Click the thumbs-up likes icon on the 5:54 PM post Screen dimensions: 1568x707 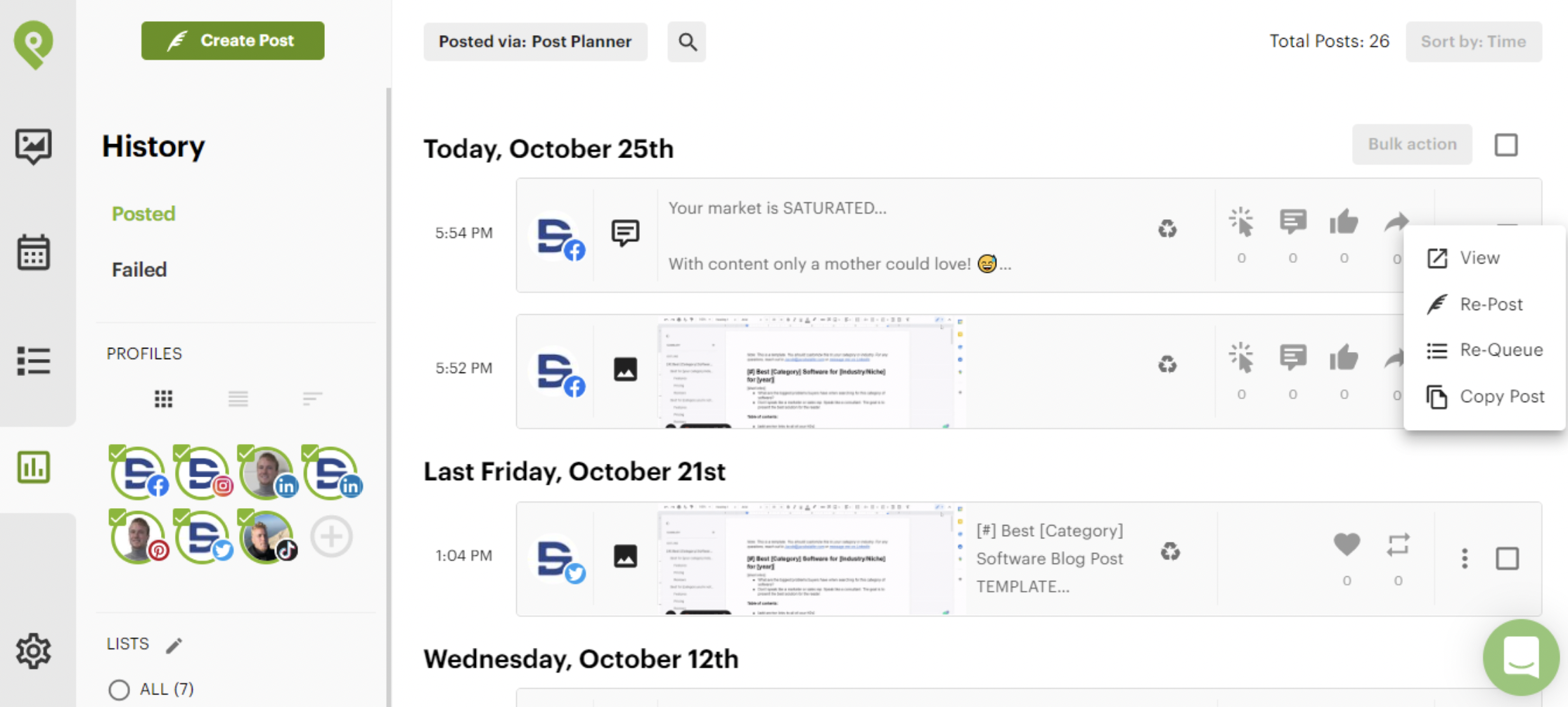(x=1344, y=220)
